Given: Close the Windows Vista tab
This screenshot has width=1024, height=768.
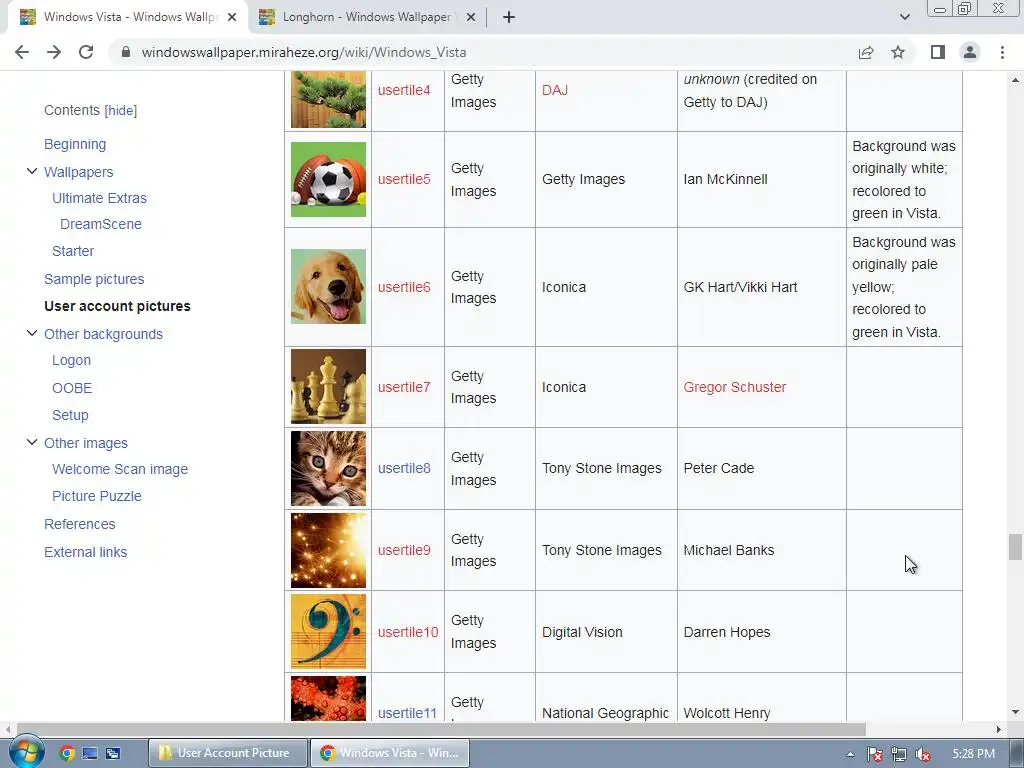Looking at the screenshot, I should [x=232, y=17].
